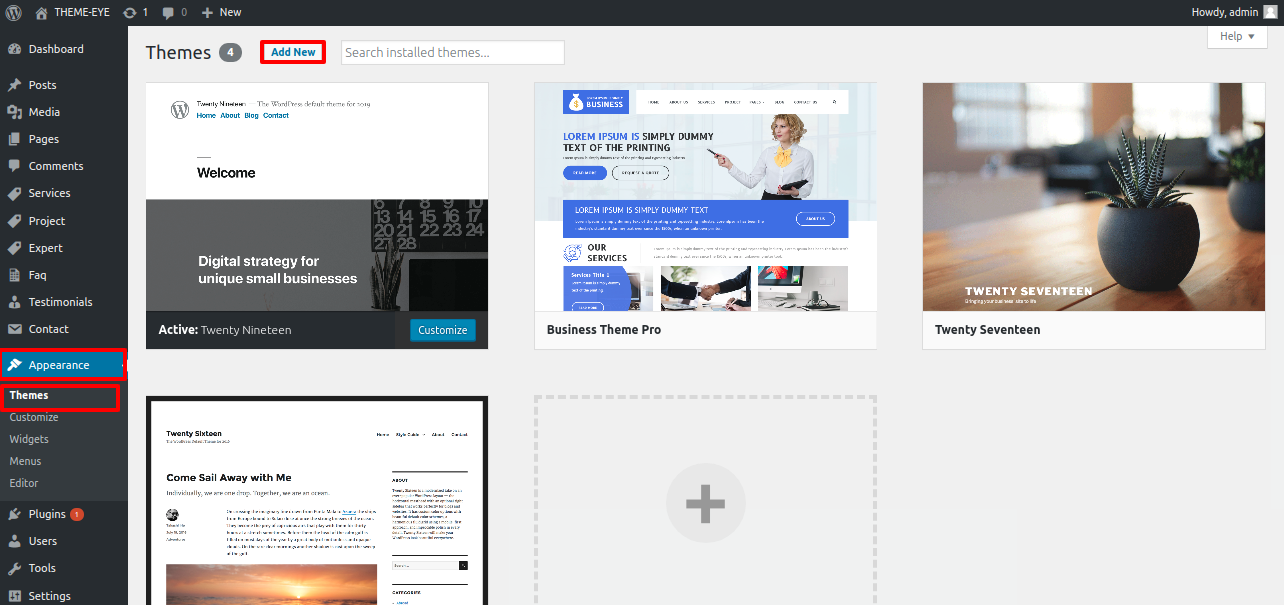Select the Twenty Seventeen theme thumbnail
The width and height of the screenshot is (1284, 605).
[1094, 197]
